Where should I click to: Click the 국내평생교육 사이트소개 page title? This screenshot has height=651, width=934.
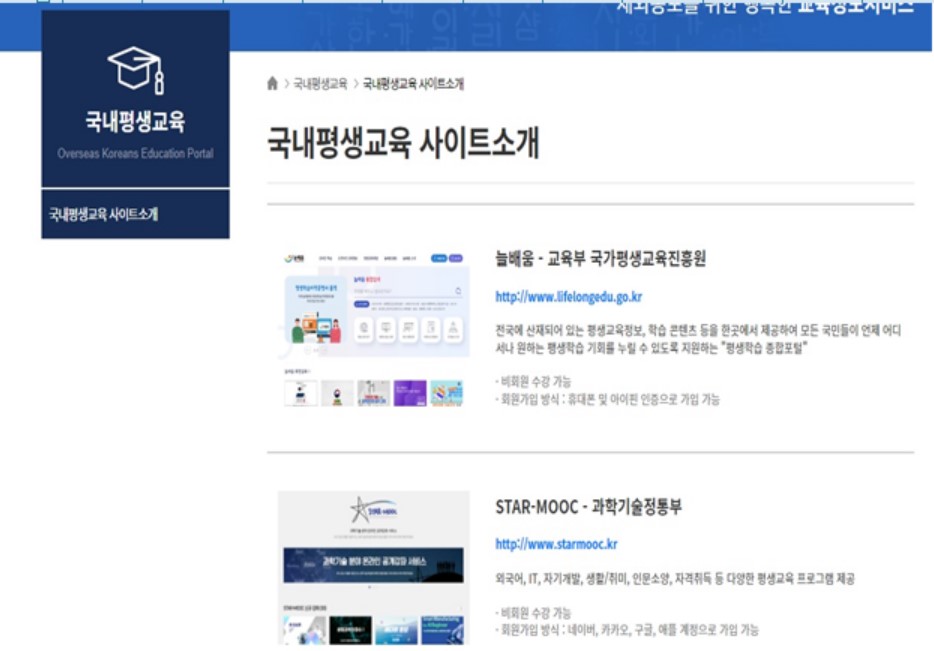tap(403, 143)
